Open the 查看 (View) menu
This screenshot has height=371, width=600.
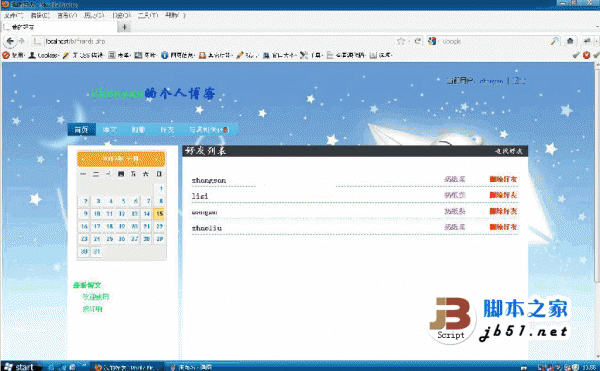67,15
